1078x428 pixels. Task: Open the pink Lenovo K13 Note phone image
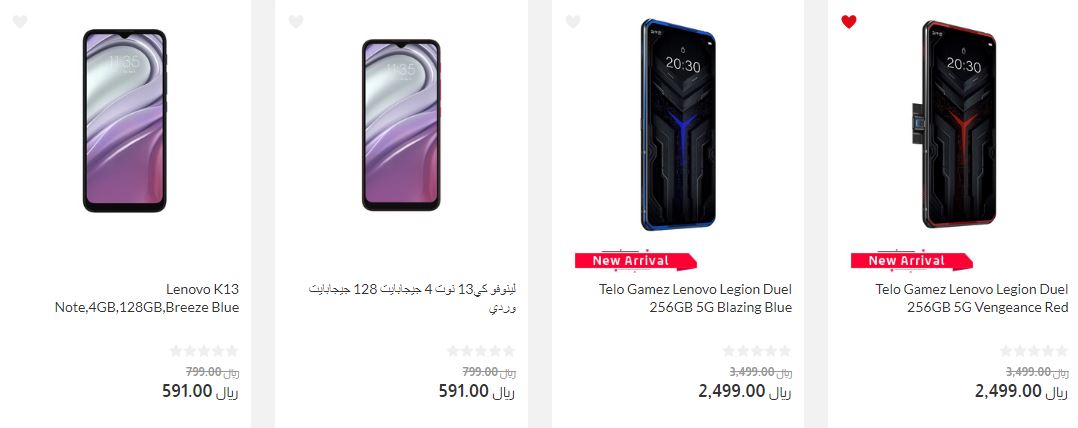coord(401,125)
